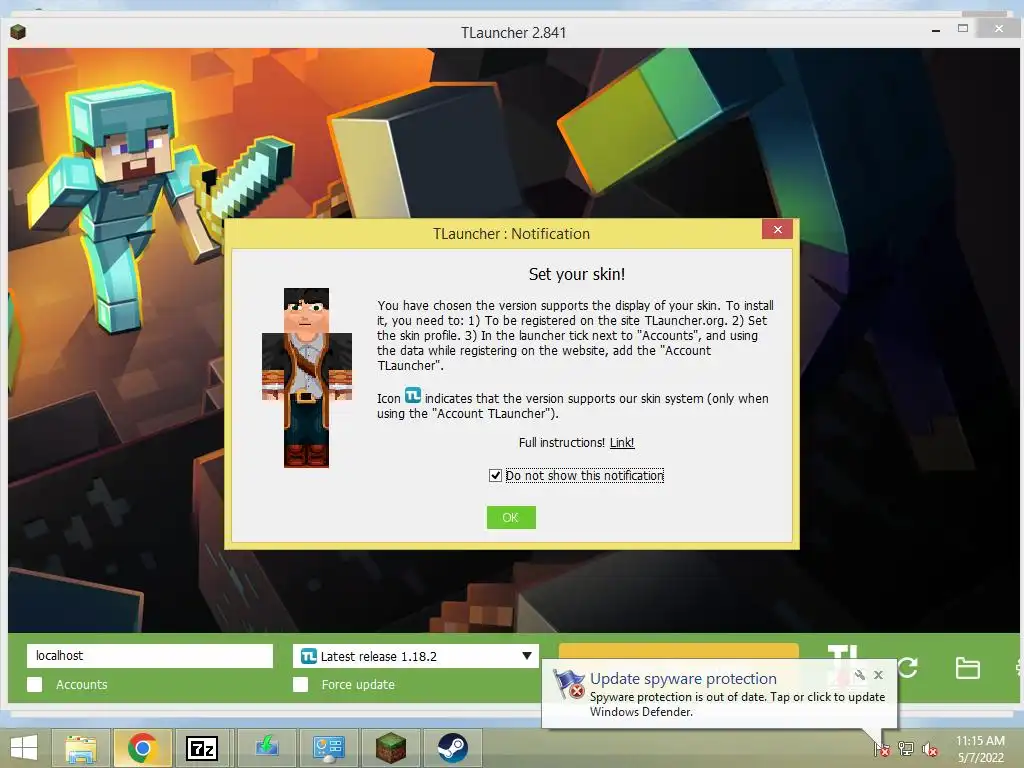The height and width of the screenshot is (768, 1024).
Task: Open the Control Panel taskbar icon
Action: pyautogui.click(x=328, y=748)
